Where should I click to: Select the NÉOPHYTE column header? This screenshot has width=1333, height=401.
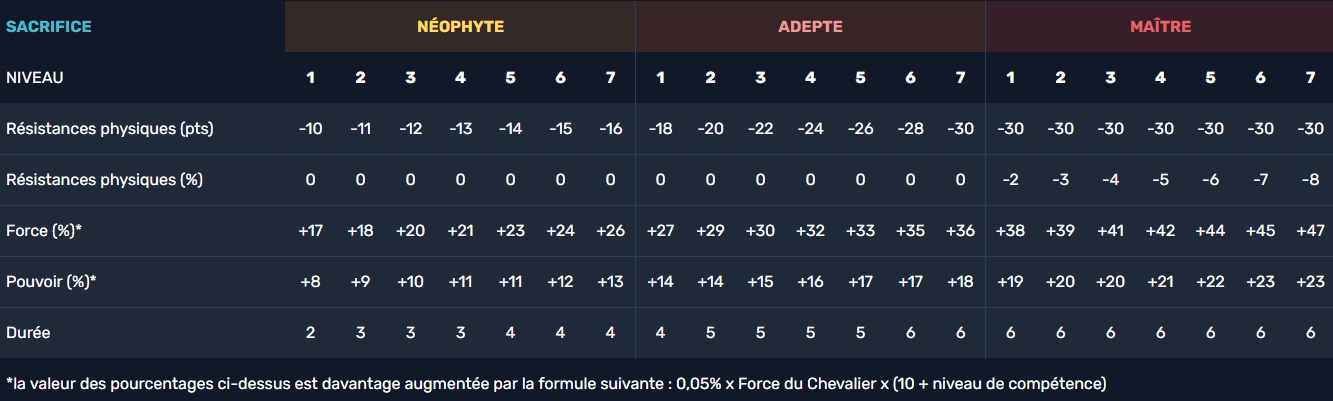460,27
